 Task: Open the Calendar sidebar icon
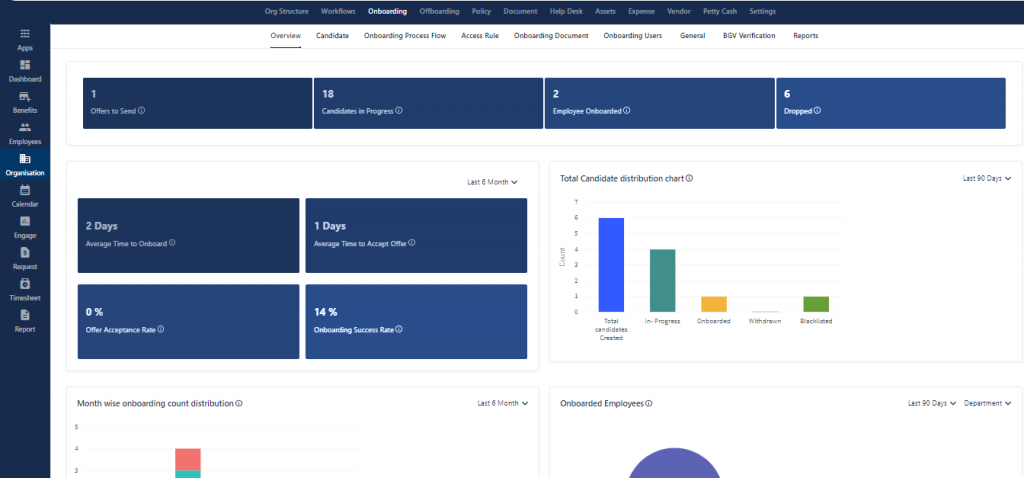25,190
